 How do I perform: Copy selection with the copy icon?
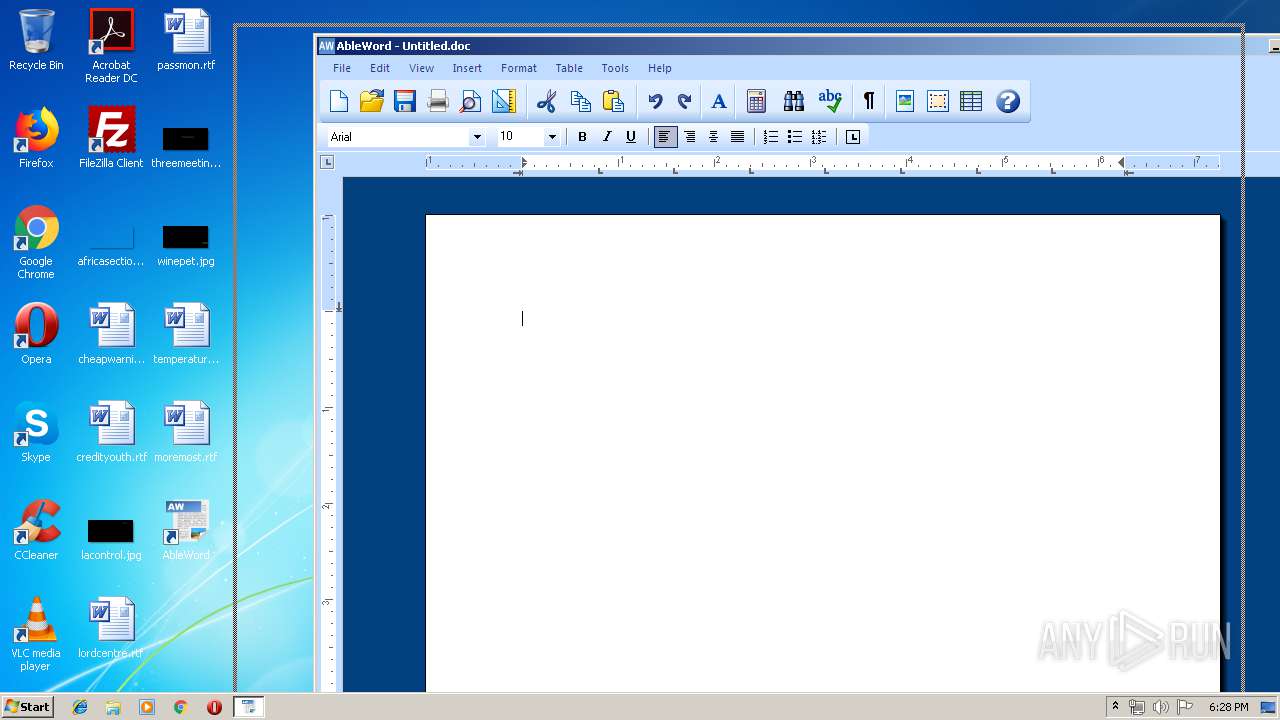pyautogui.click(x=580, y=101)
